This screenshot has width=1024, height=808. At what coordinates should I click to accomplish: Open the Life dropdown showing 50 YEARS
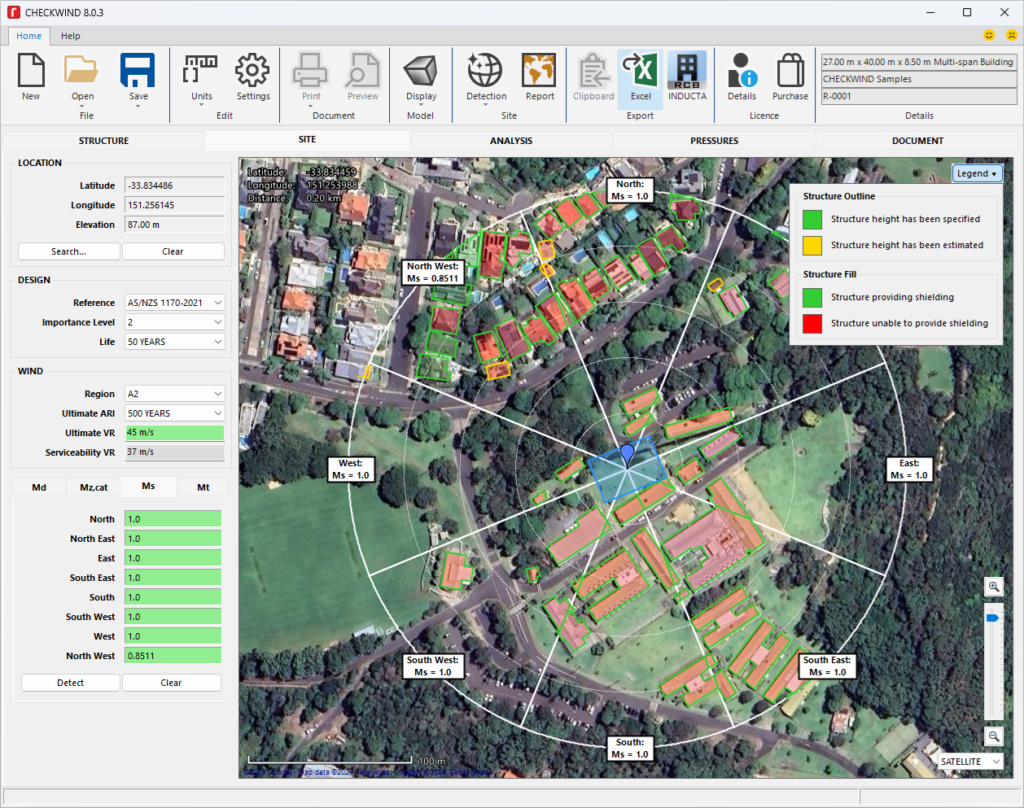point(174,342)
